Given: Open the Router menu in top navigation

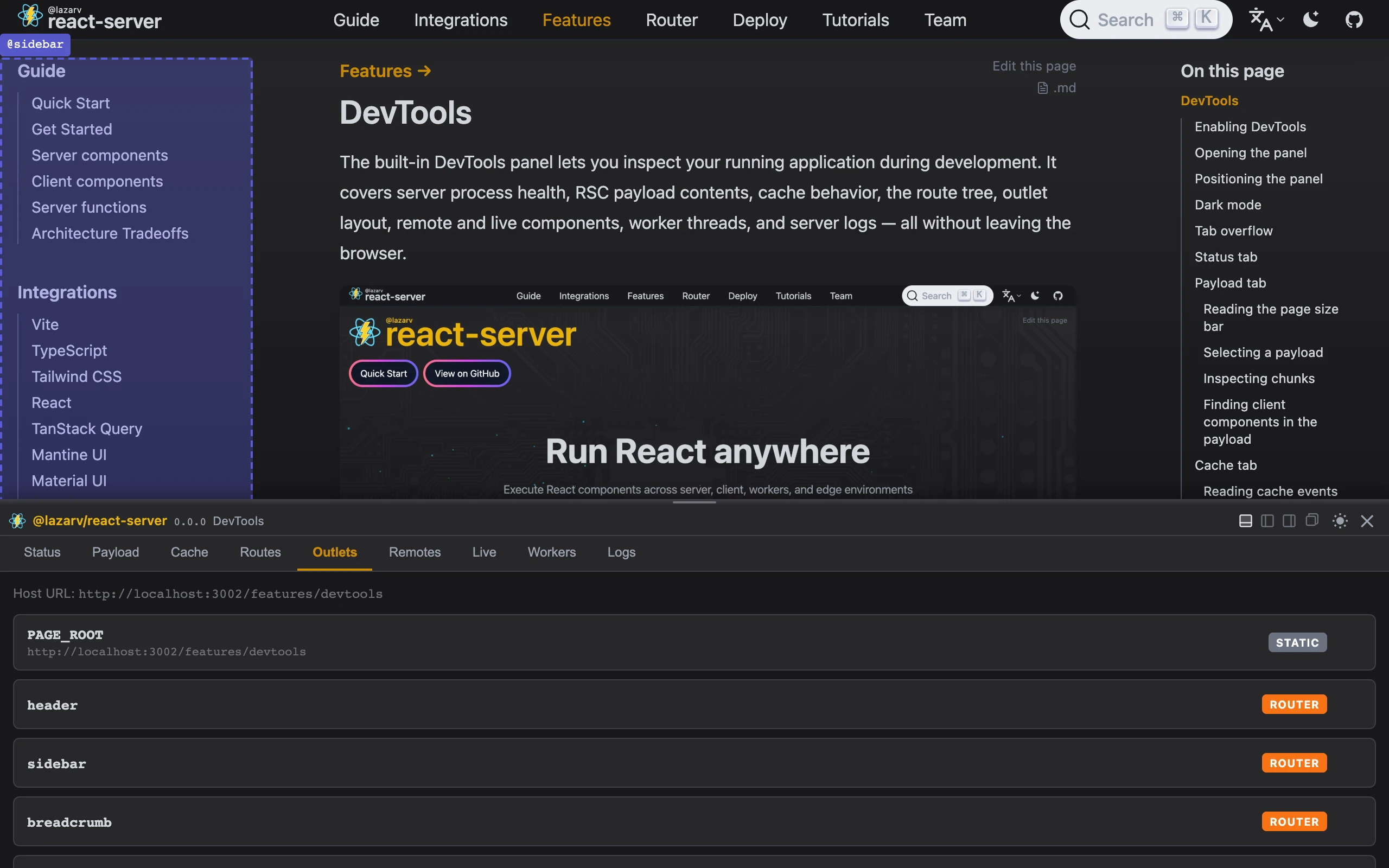Looking at the screenshot, I should [671, 20].
